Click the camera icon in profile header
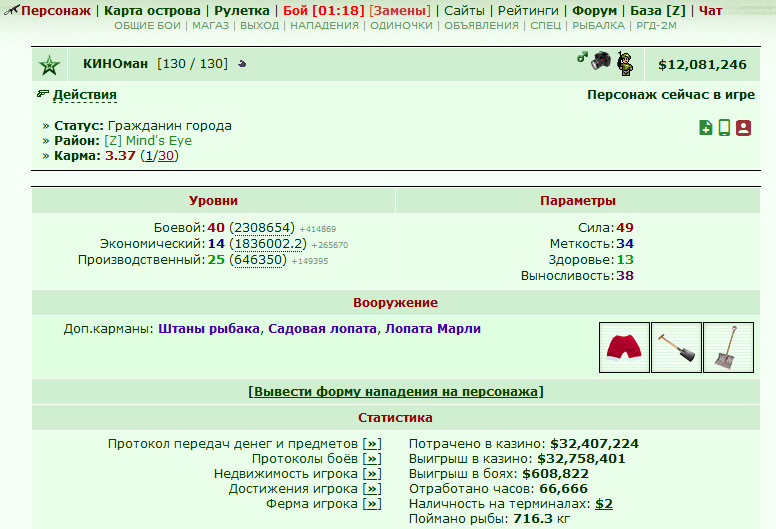 [601, 61]
